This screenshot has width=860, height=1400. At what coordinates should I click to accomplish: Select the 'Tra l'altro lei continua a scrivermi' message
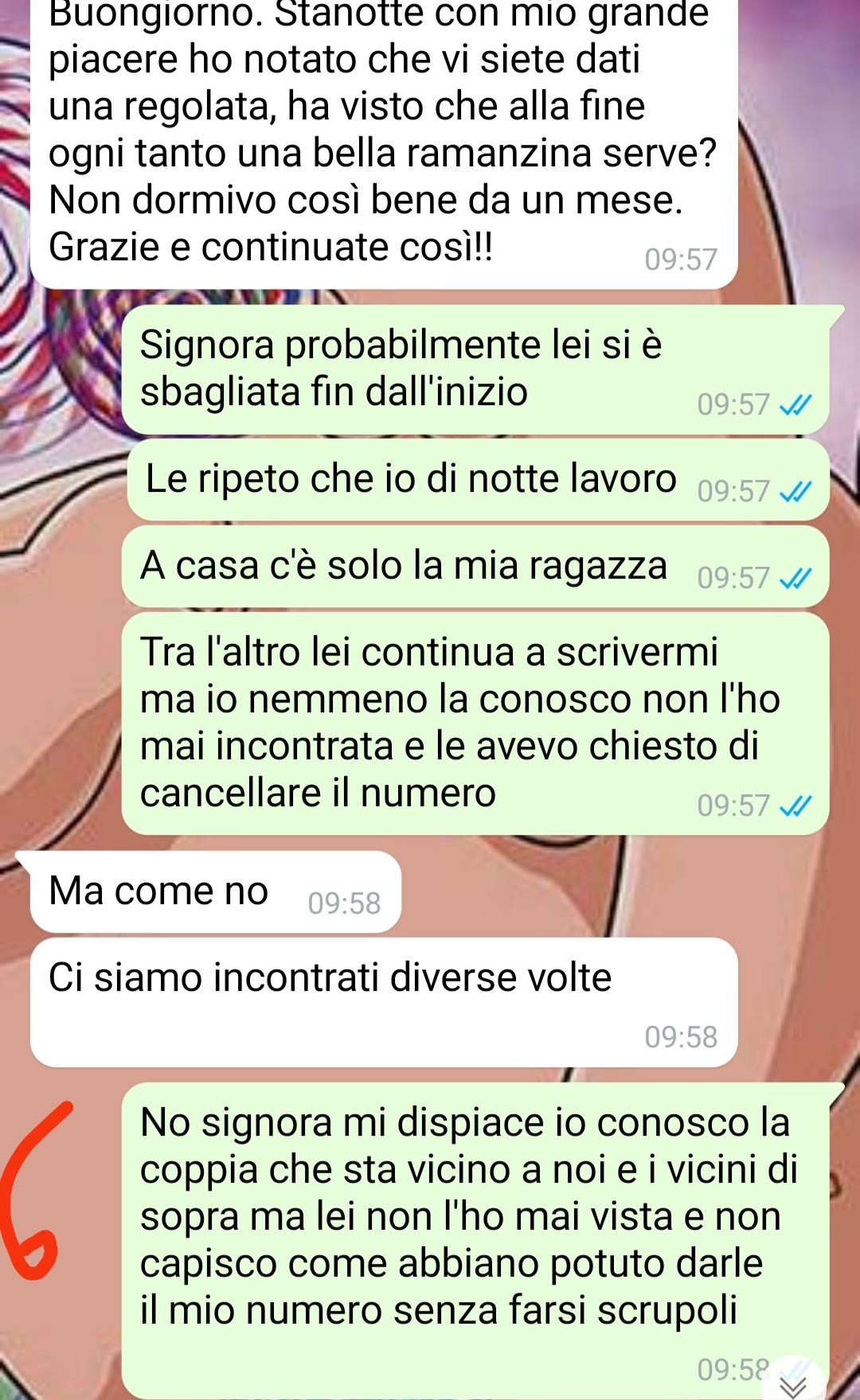[475, 723]
